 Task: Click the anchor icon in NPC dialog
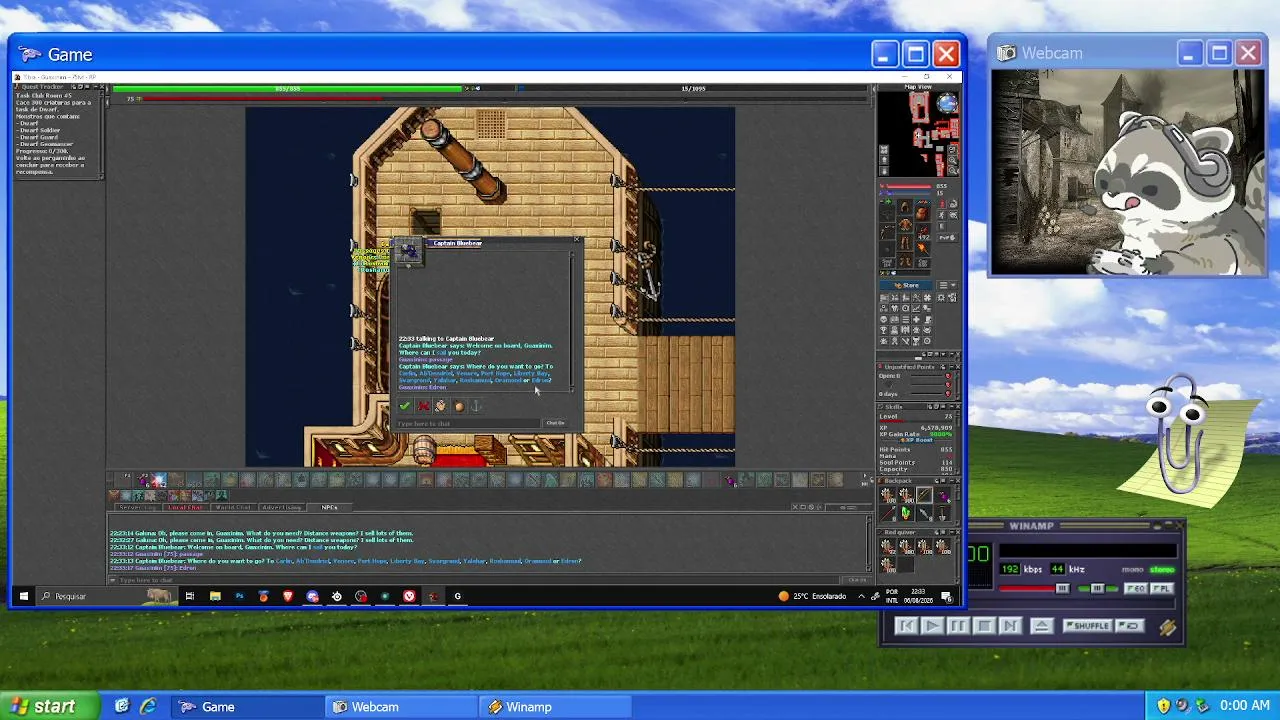[x=476, y=406]
